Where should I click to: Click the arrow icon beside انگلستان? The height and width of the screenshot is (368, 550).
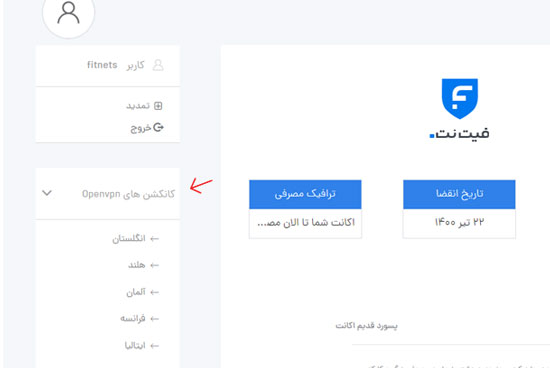point(154,239)
